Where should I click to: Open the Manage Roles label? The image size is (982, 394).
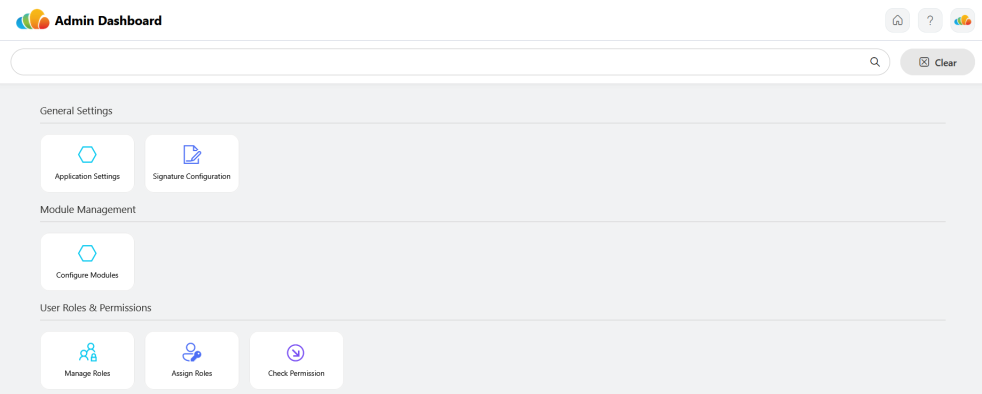87,373
